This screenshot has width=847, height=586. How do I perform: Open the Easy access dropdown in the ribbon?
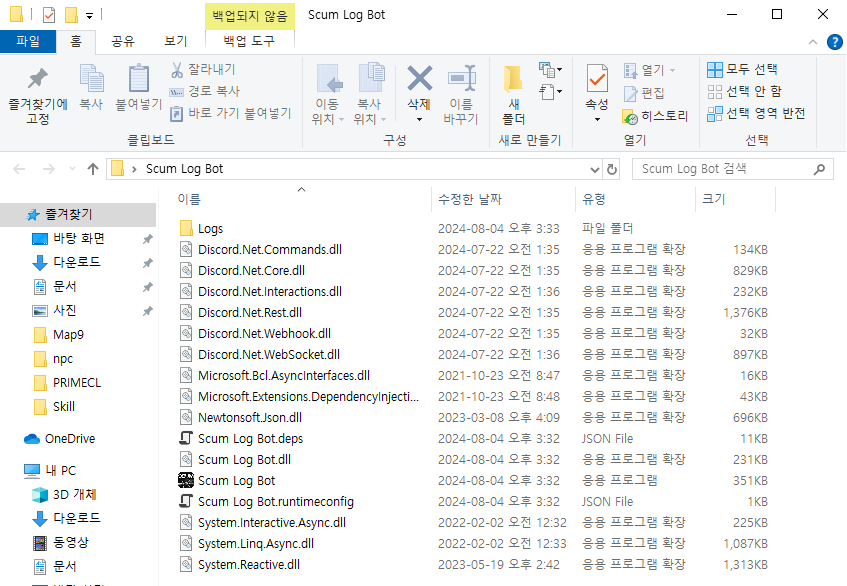click(550, 91)
